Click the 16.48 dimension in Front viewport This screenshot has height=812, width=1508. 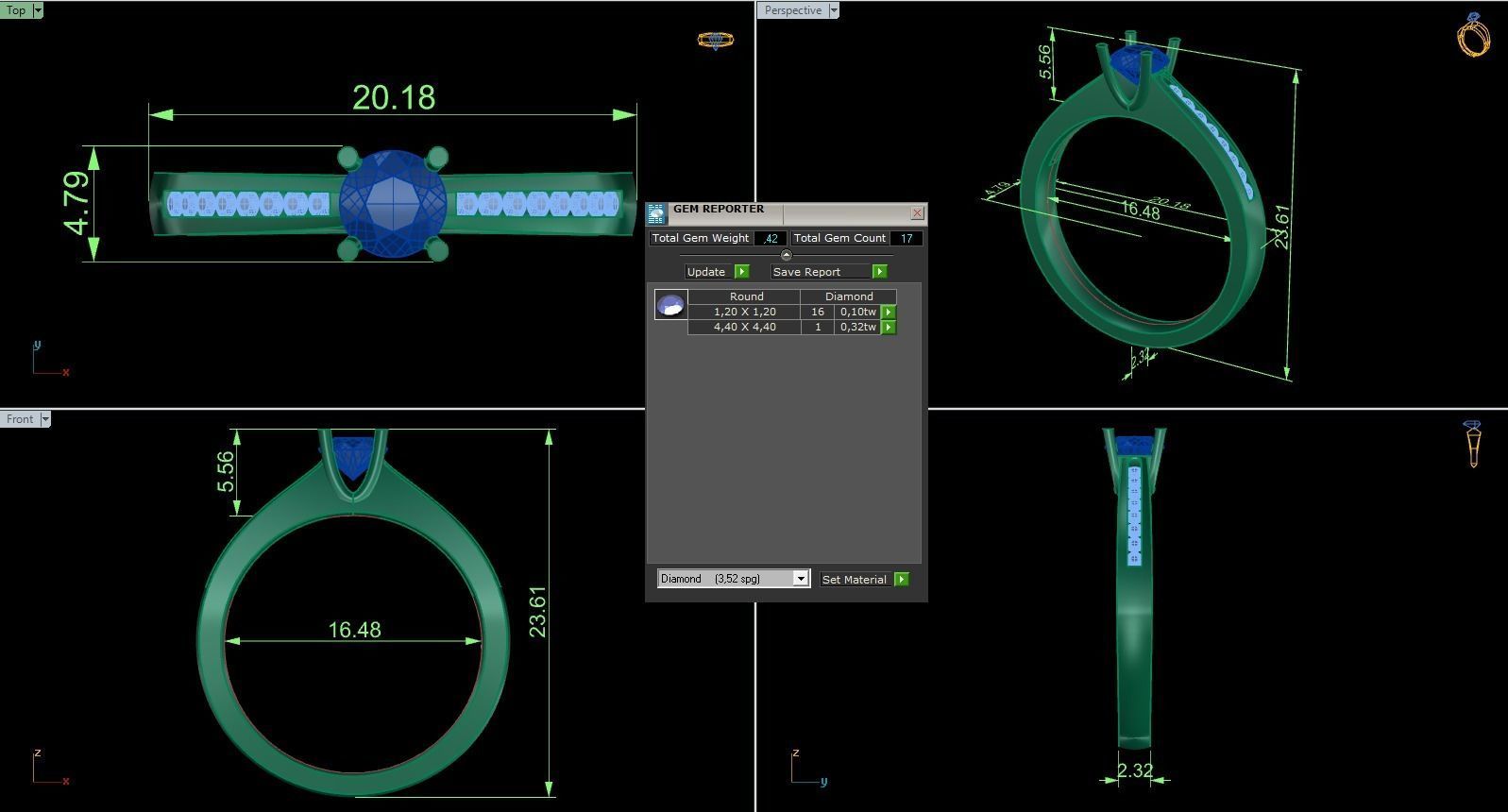tap(354, 630)
